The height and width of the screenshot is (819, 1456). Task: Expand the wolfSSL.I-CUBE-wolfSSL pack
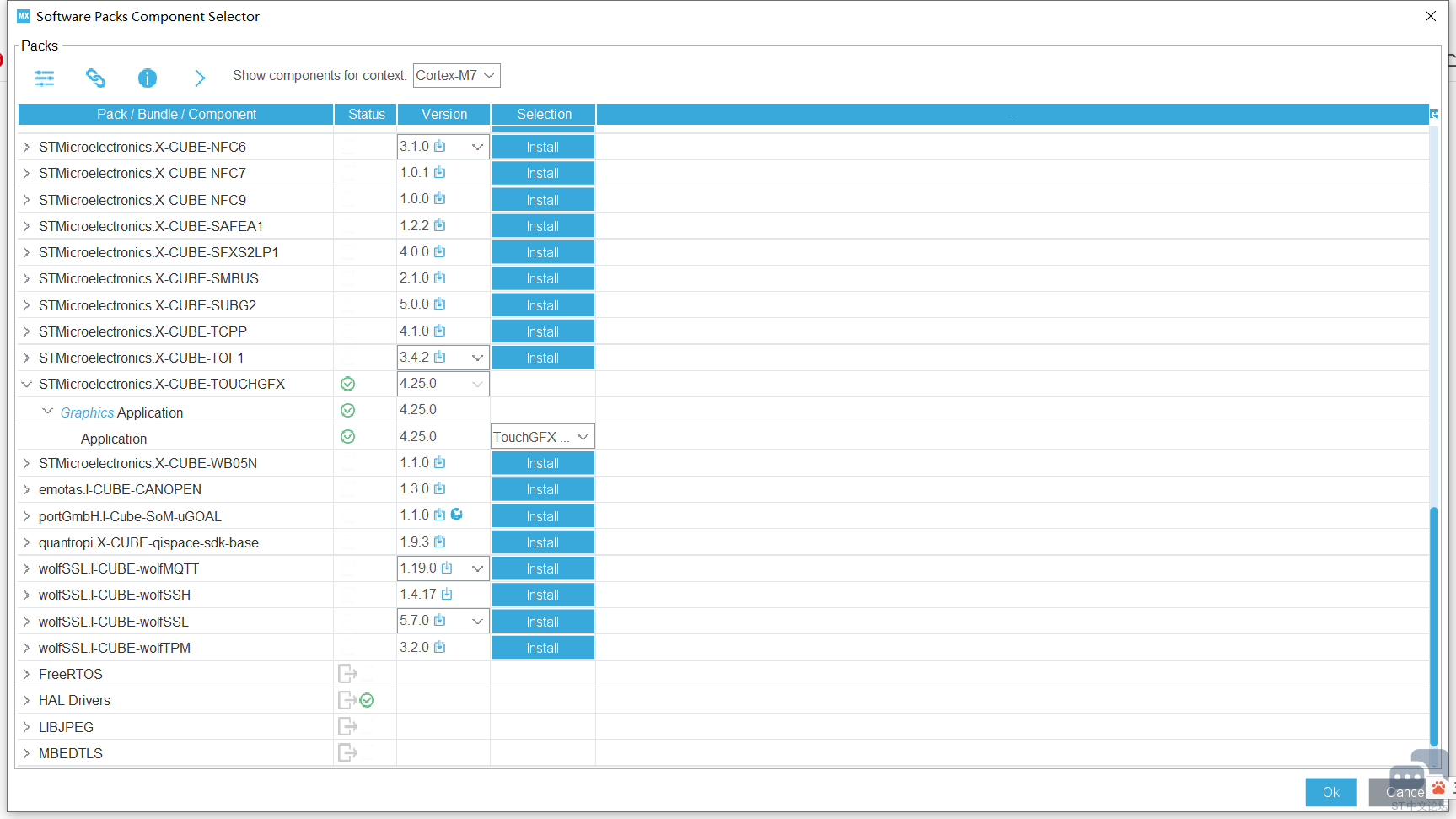coord(27,622)
